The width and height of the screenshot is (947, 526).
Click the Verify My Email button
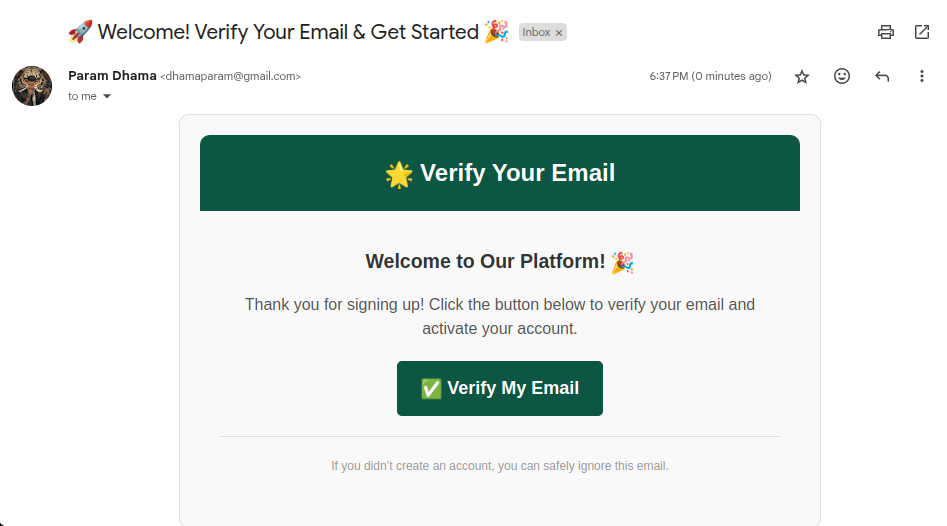pyautogui.click(x=499, y=388)
